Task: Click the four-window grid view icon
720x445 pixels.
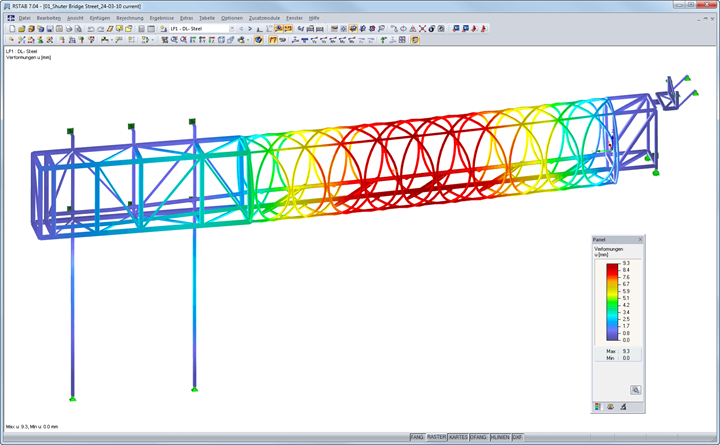Action: (x=402, y=40)
